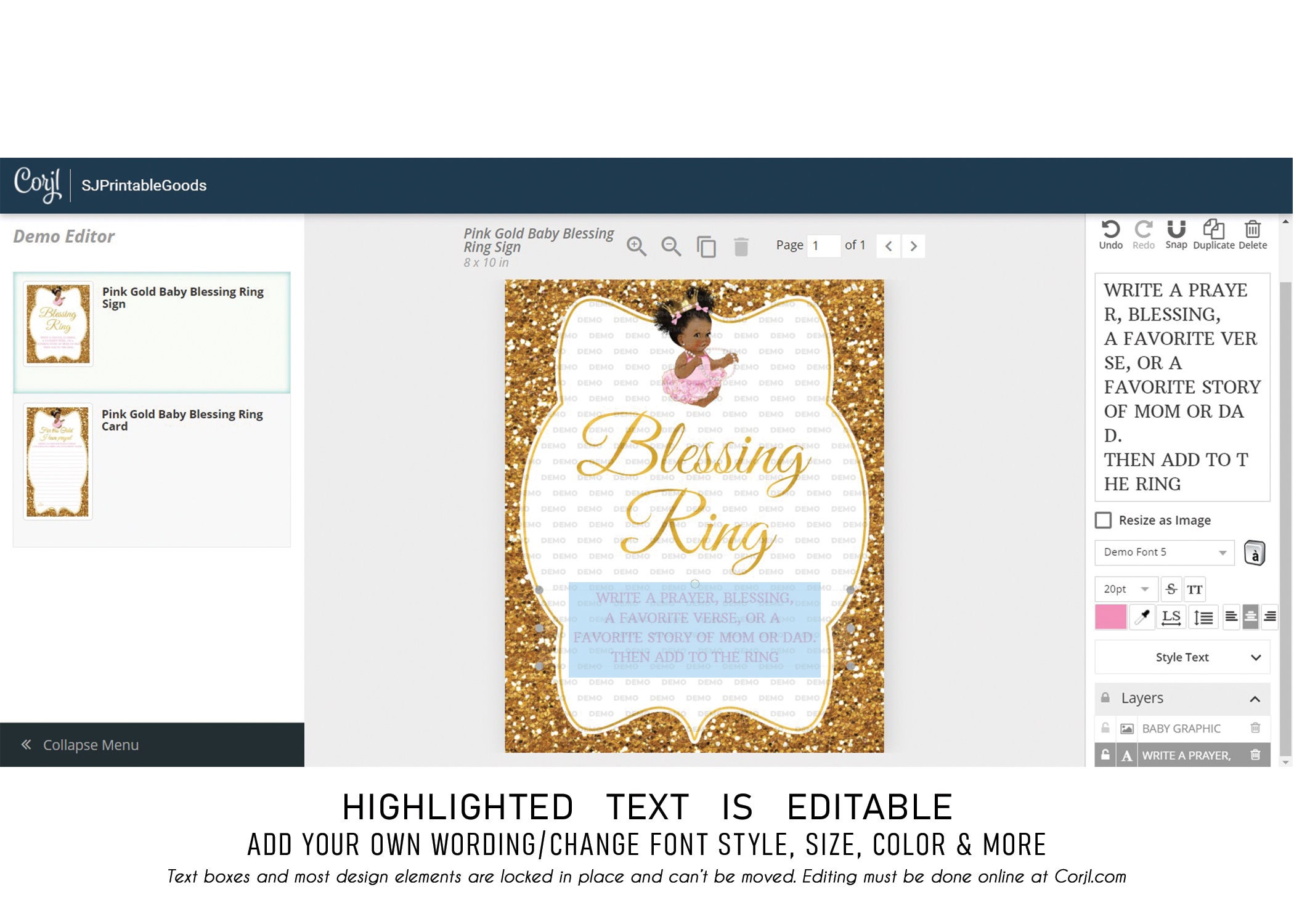Click the strikethrough text icon

pyautogui.click(x=1172, y=589)
